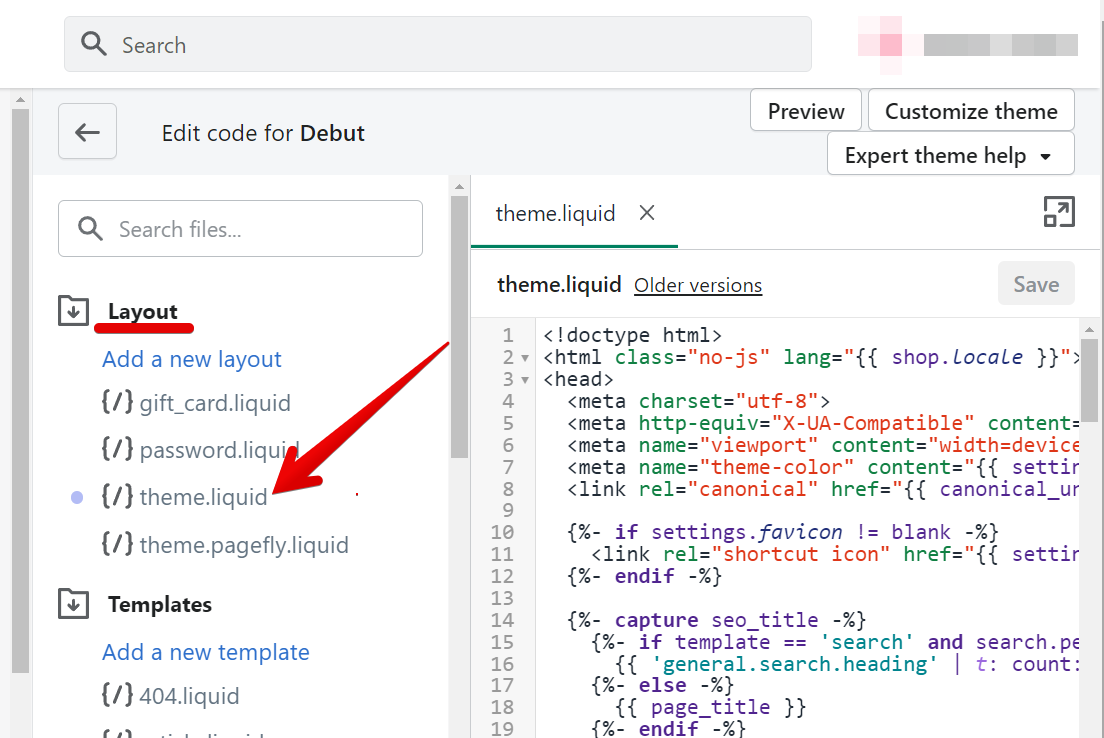Click Add a new layout
Image resolution: width=1104 pixels, height=738 pixels.
point(191,359)
